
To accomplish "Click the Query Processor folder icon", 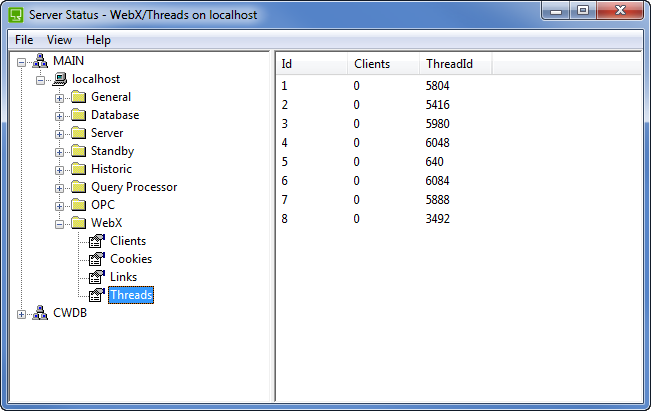I will point(78,187).
